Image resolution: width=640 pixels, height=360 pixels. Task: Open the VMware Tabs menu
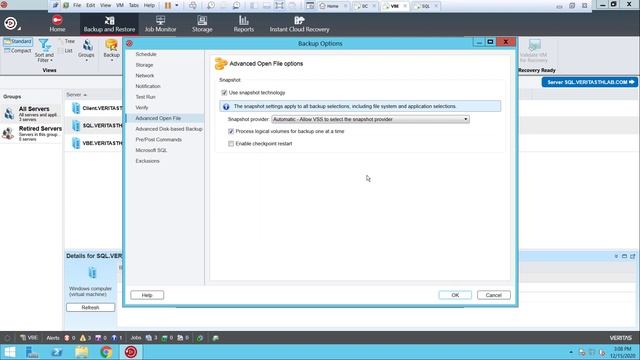click(x=134, y=5)
